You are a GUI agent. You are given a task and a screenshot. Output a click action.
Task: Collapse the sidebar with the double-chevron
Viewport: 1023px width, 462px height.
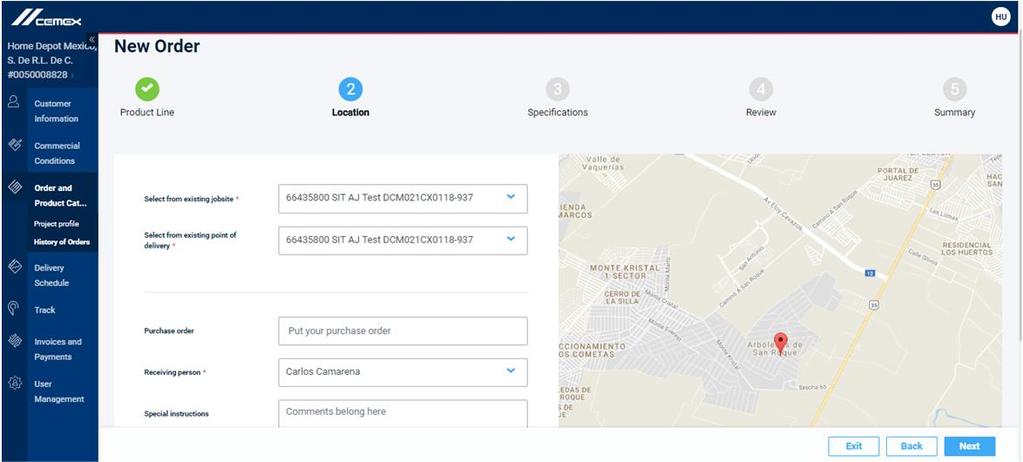(92, 39)
